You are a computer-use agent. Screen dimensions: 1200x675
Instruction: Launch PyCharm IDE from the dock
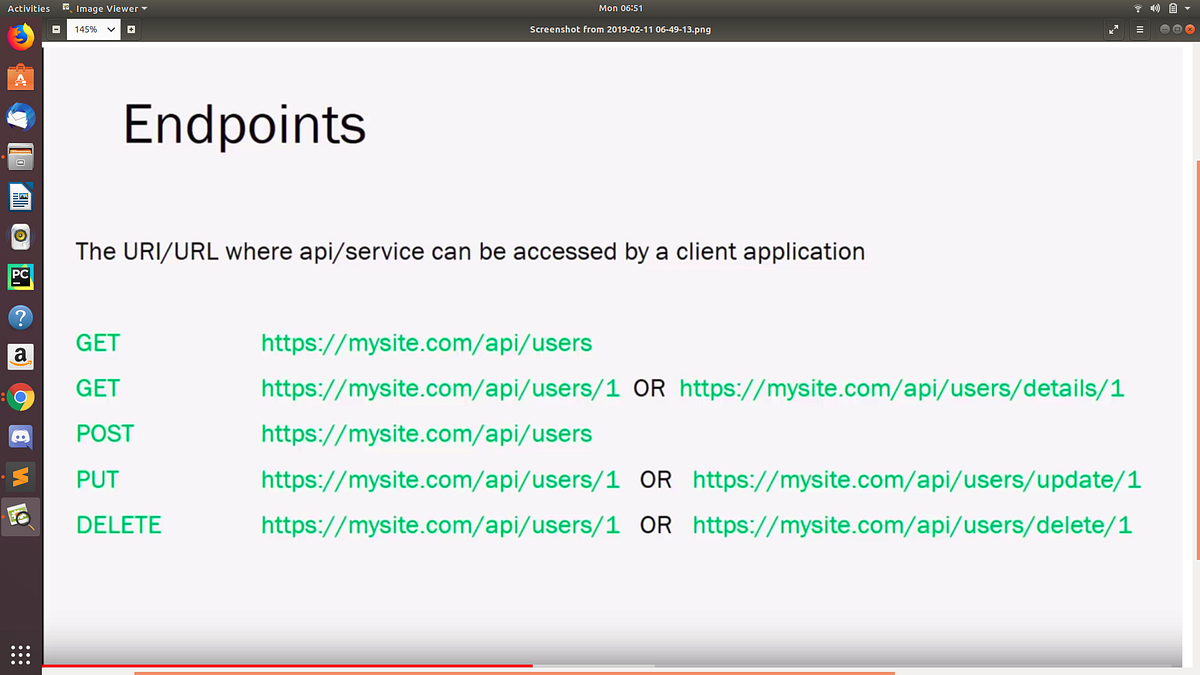pyautogui.click(x=20, y=277)
